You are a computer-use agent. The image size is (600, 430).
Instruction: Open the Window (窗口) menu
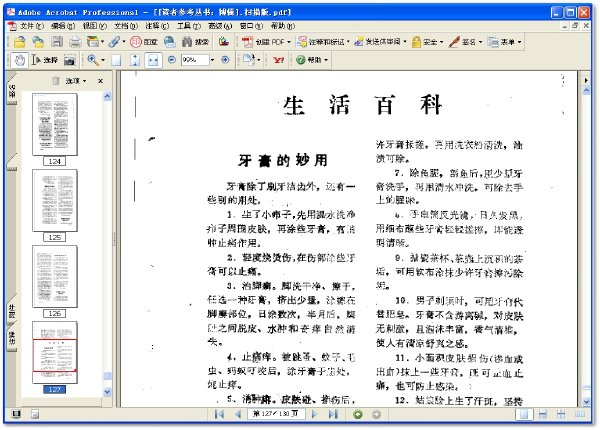point(251,26)
